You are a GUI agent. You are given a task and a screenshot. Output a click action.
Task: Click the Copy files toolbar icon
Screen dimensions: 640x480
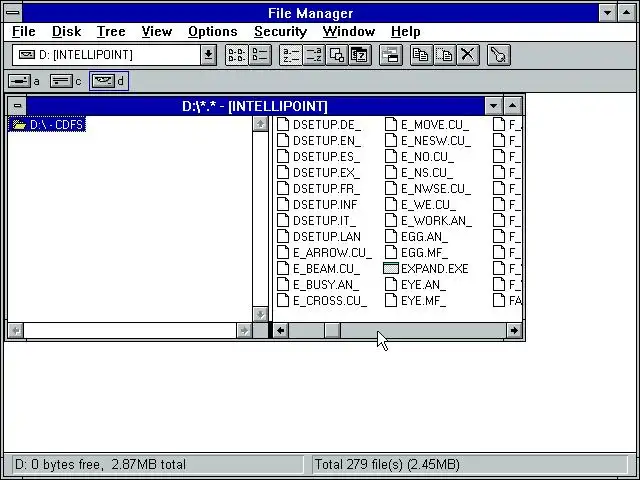(421, 55)
